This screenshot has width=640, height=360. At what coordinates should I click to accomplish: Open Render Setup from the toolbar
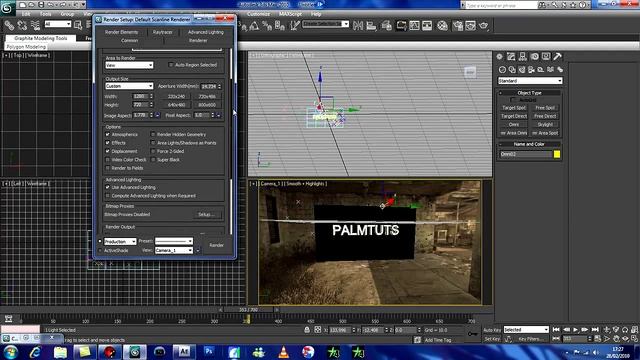point(458,26)
